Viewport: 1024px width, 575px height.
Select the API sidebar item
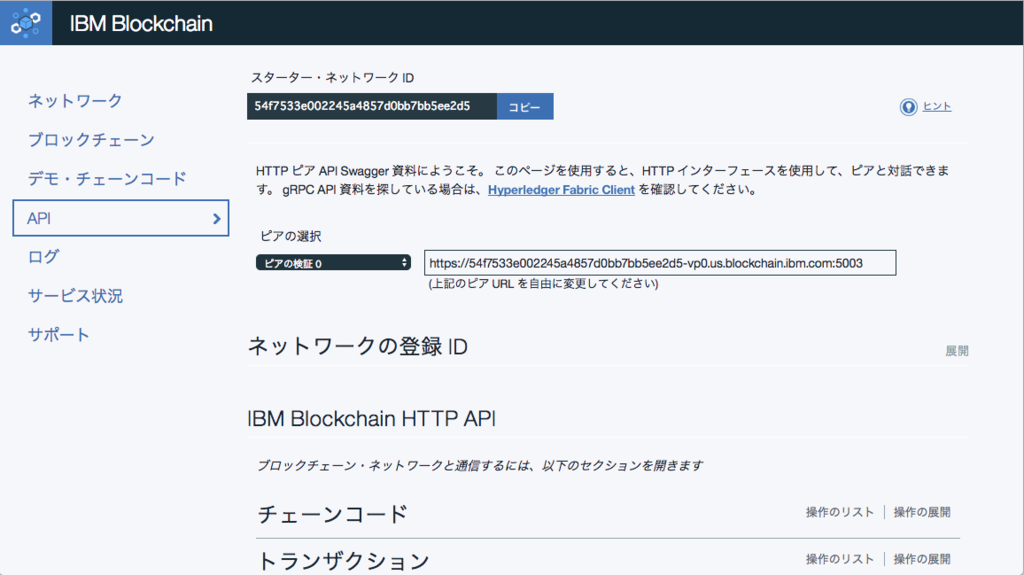[121, 218]
